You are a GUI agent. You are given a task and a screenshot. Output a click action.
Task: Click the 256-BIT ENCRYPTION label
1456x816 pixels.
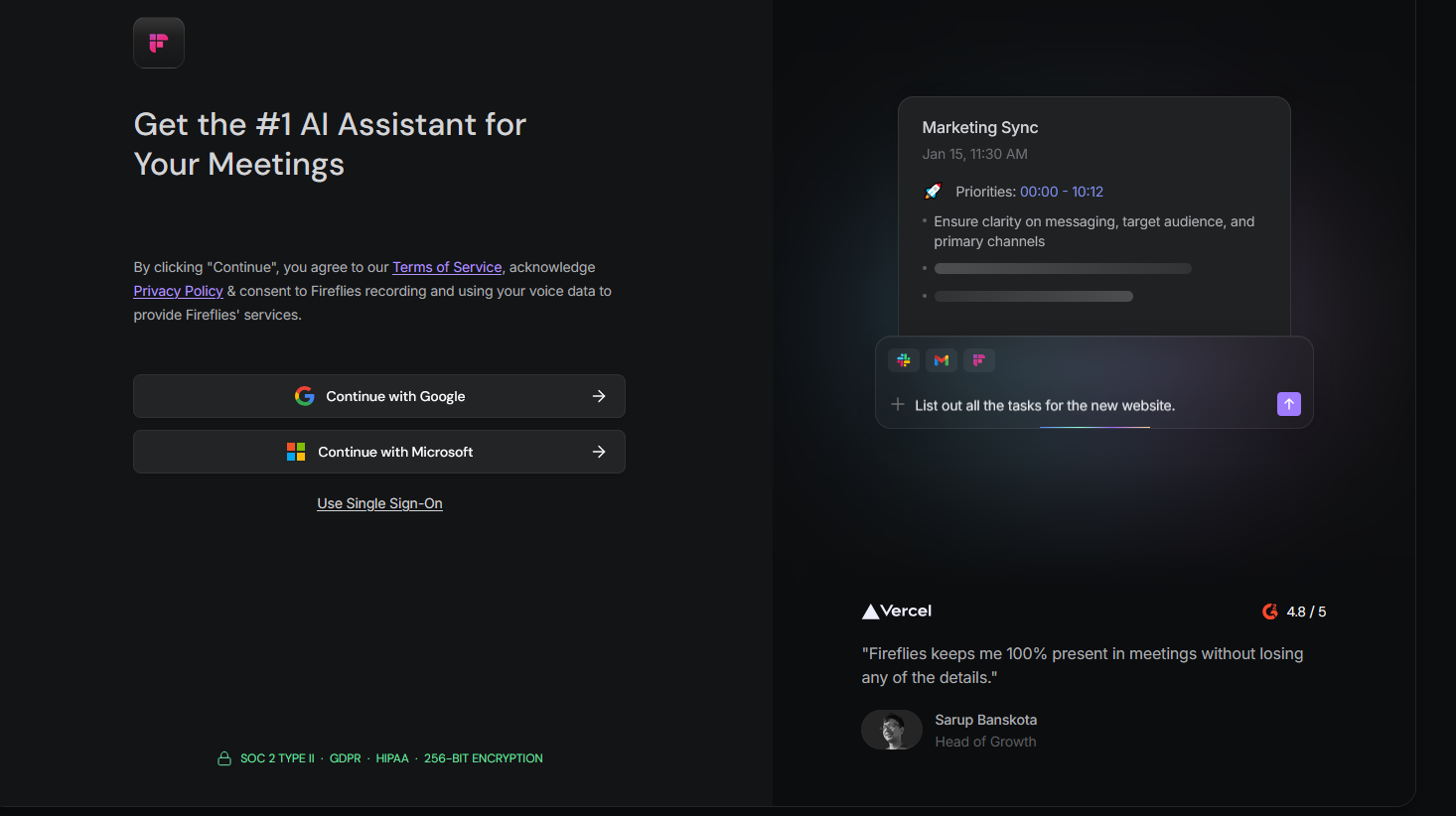(484, 758)
